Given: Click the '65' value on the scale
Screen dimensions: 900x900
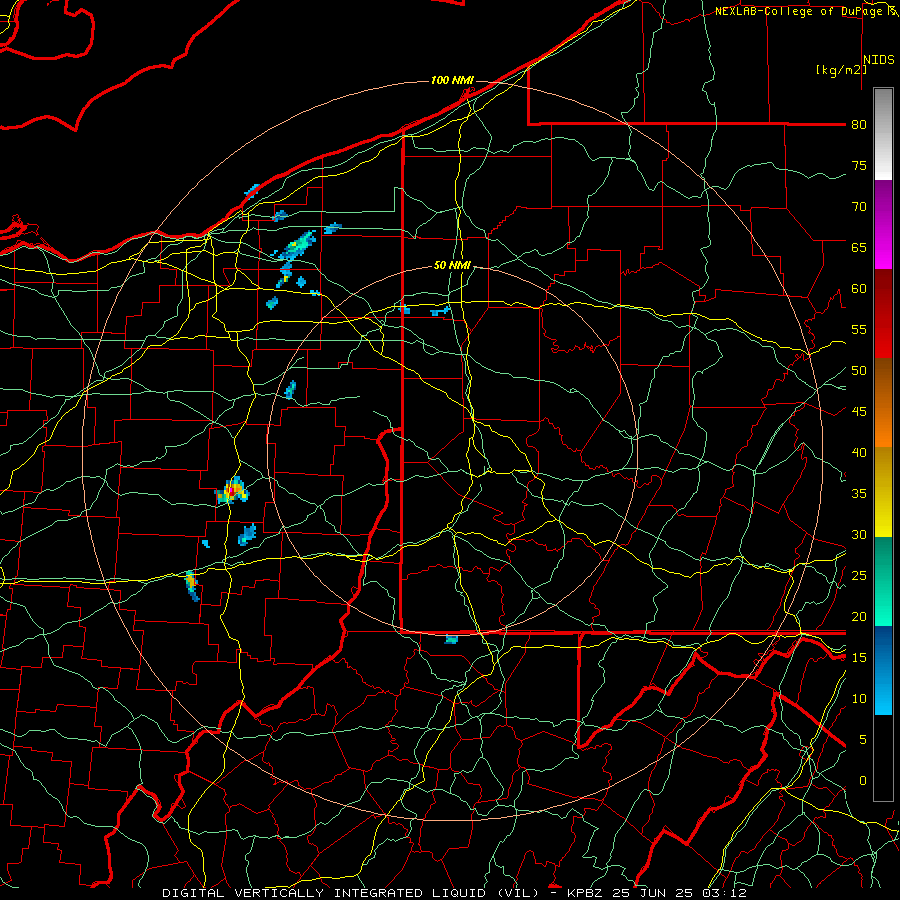Looking at the screenshot, I should click(x=859, y=247).
